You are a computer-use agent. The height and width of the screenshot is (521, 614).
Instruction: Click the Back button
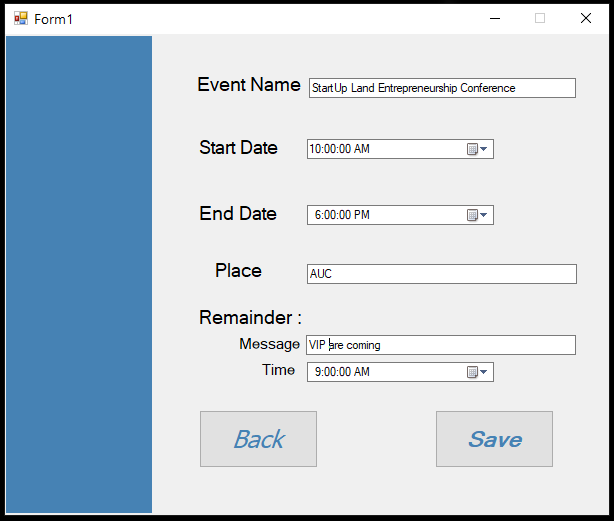(x=258, y=439)
